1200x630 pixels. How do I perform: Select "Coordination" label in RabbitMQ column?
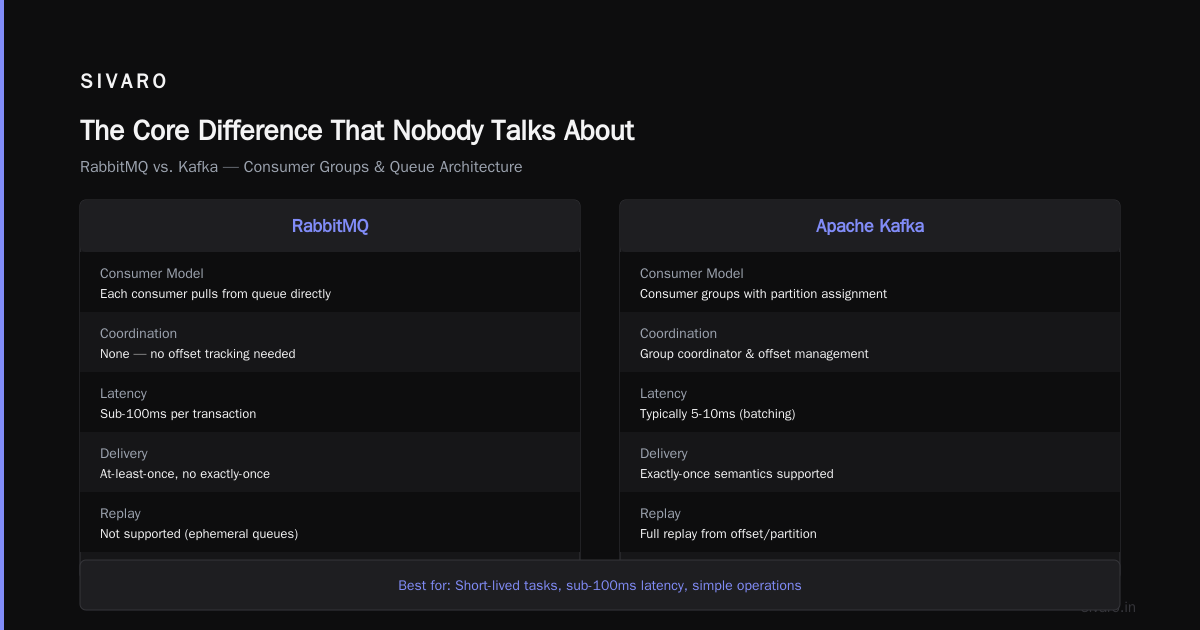tap(138, 333)
